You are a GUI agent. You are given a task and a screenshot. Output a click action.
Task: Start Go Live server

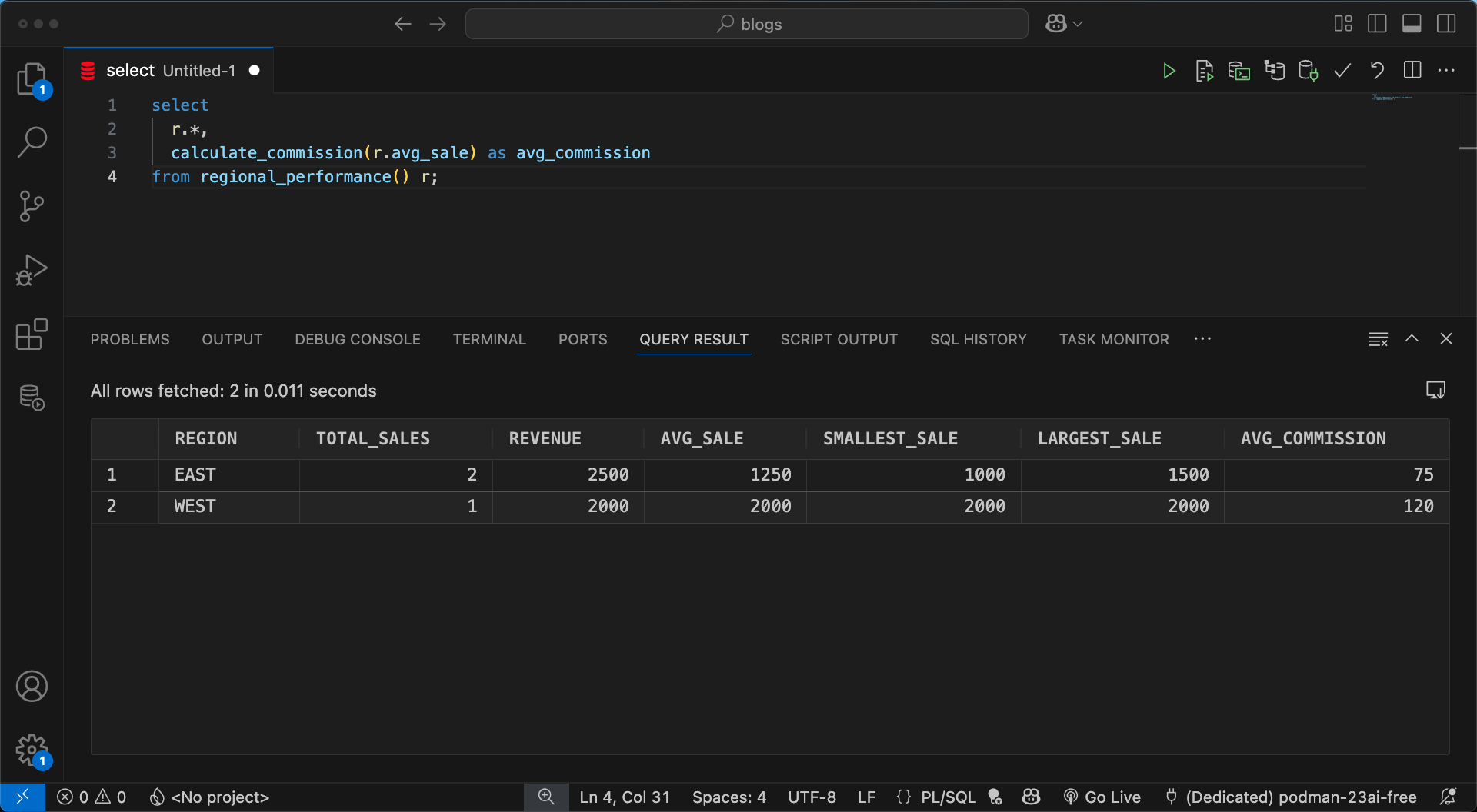pos(1102,797)
